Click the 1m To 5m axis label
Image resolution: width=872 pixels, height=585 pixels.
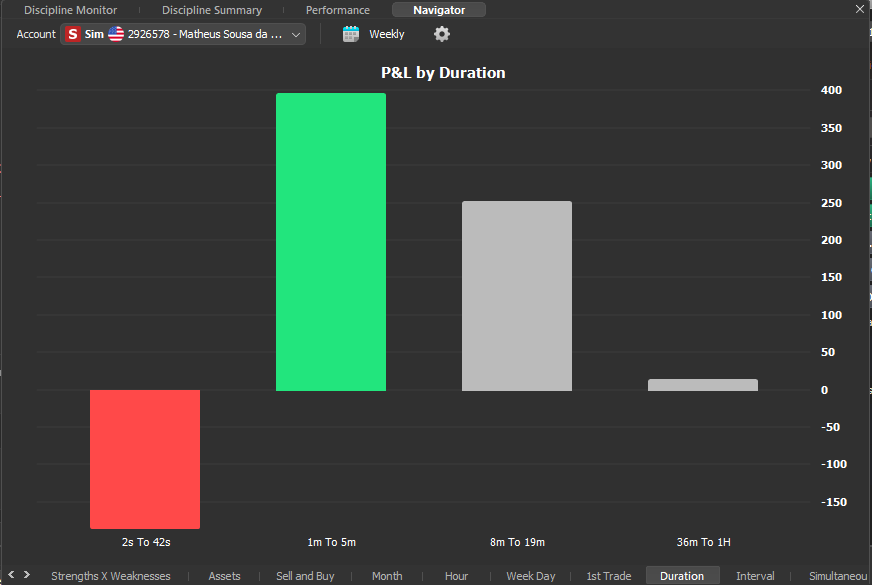(331, 542)
